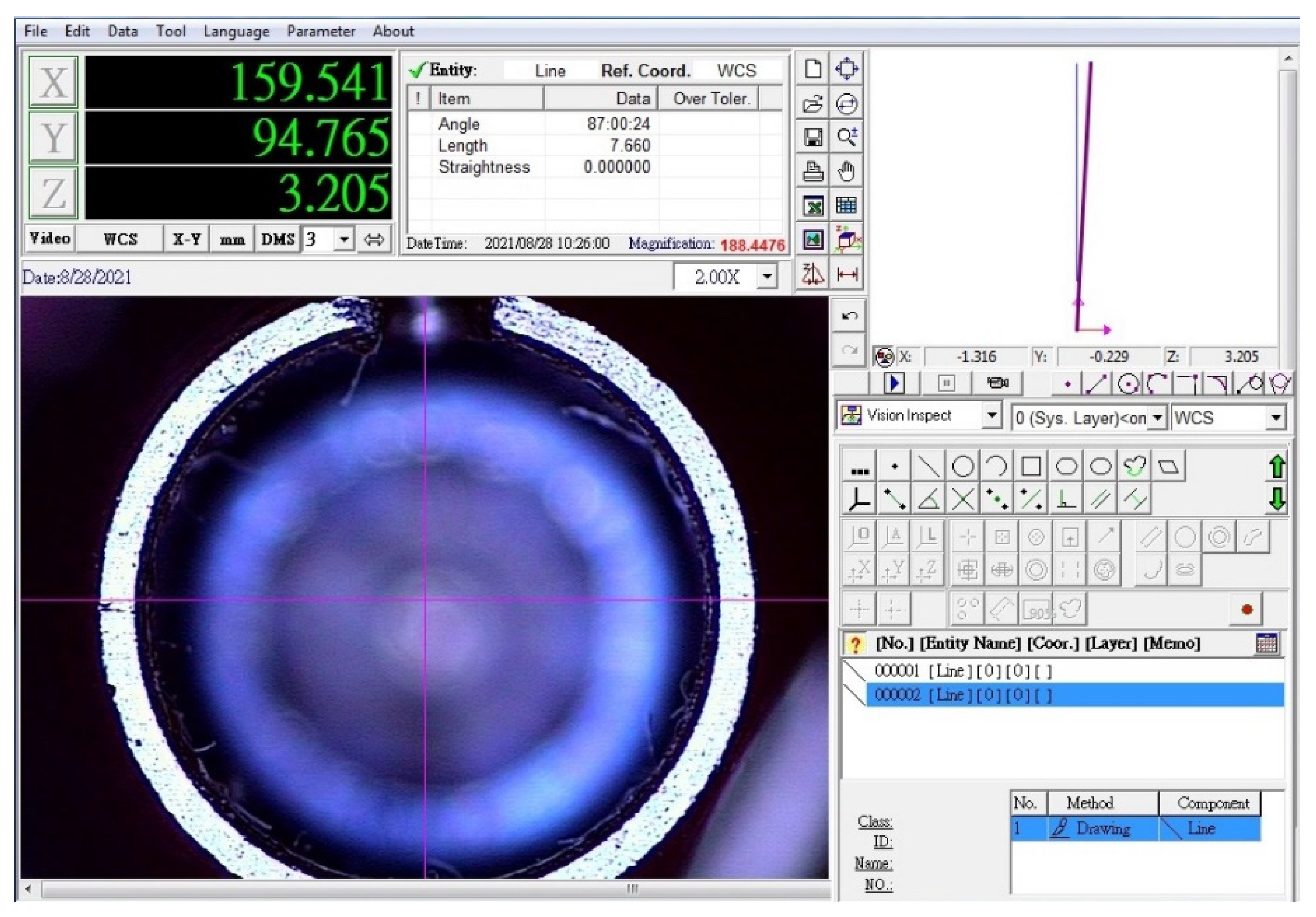Open the 2.00X magnification dropdown
The height and width of the screenshot is (917, 1316).
767,277
